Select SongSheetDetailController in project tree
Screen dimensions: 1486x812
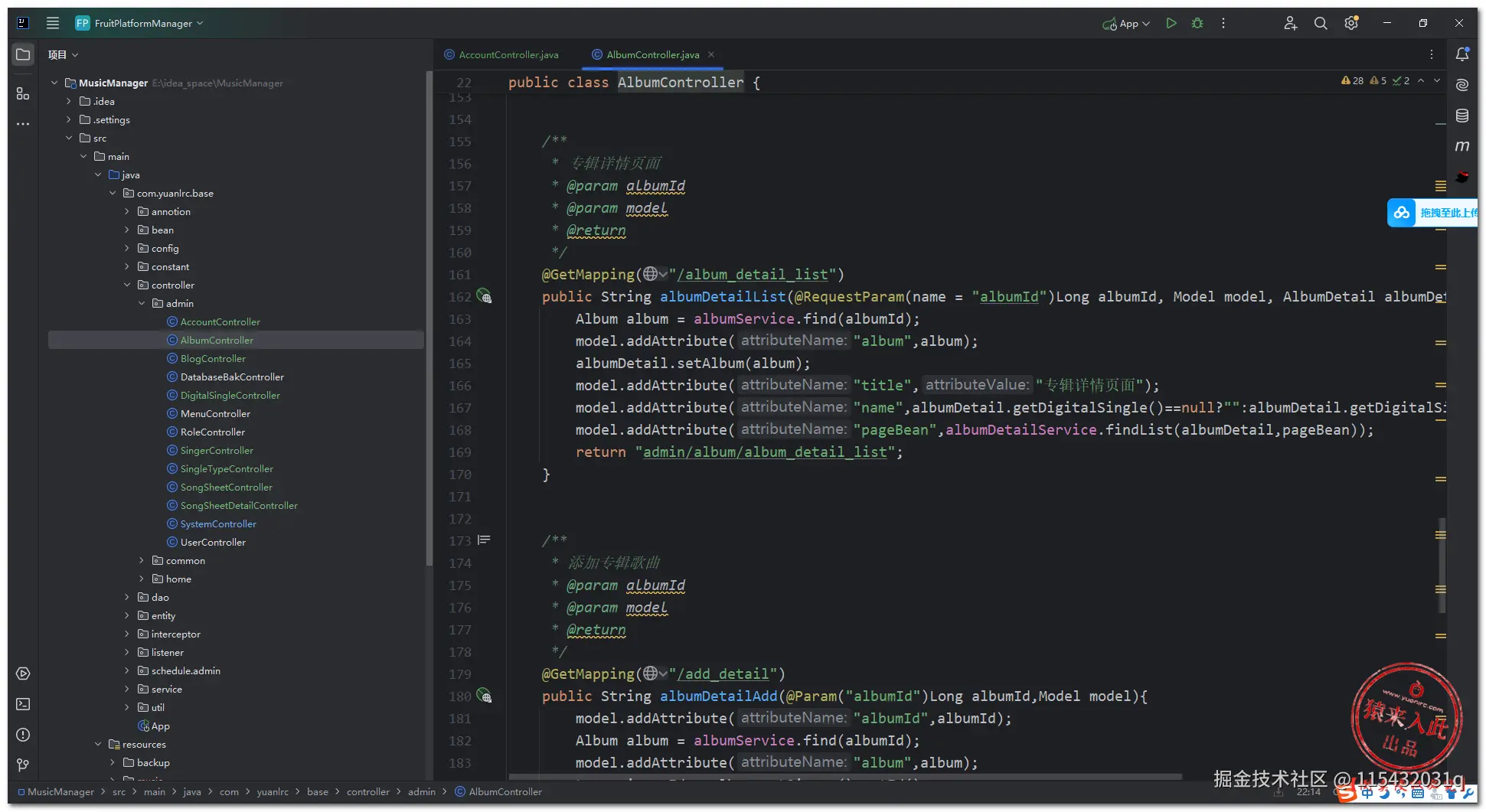click(x=239, y=505)
